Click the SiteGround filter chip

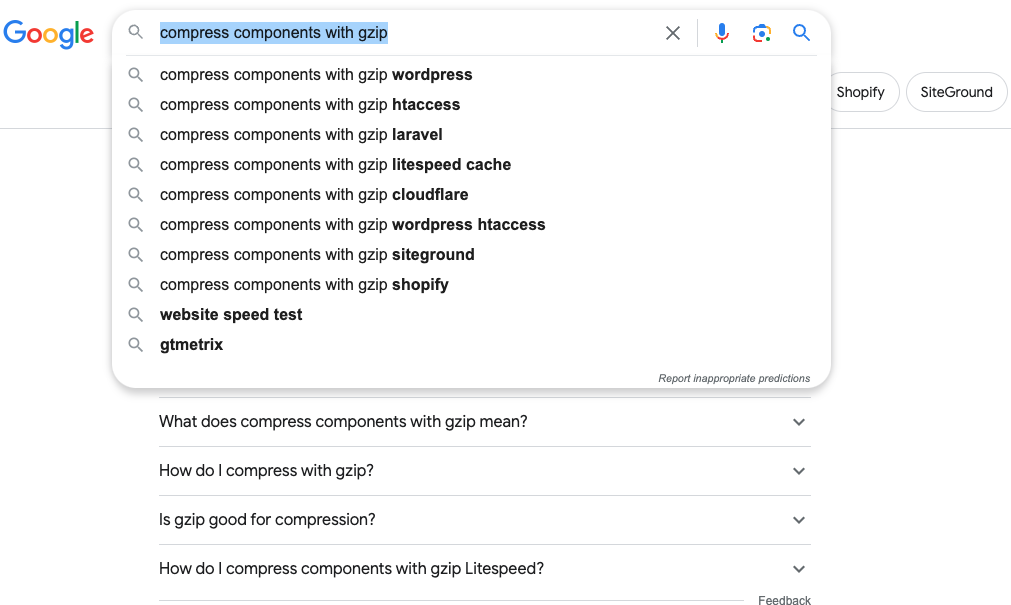tap(956, 92)
